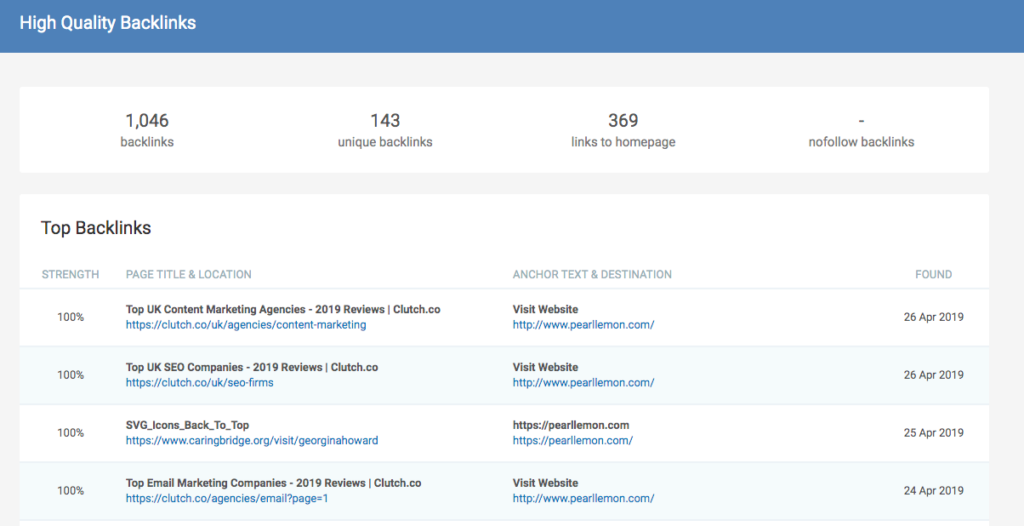Open pearllemon.com destination in Content Marketing row
Image resolution: width=1024 pixels, height=526 pixels.
click(583, 325)
